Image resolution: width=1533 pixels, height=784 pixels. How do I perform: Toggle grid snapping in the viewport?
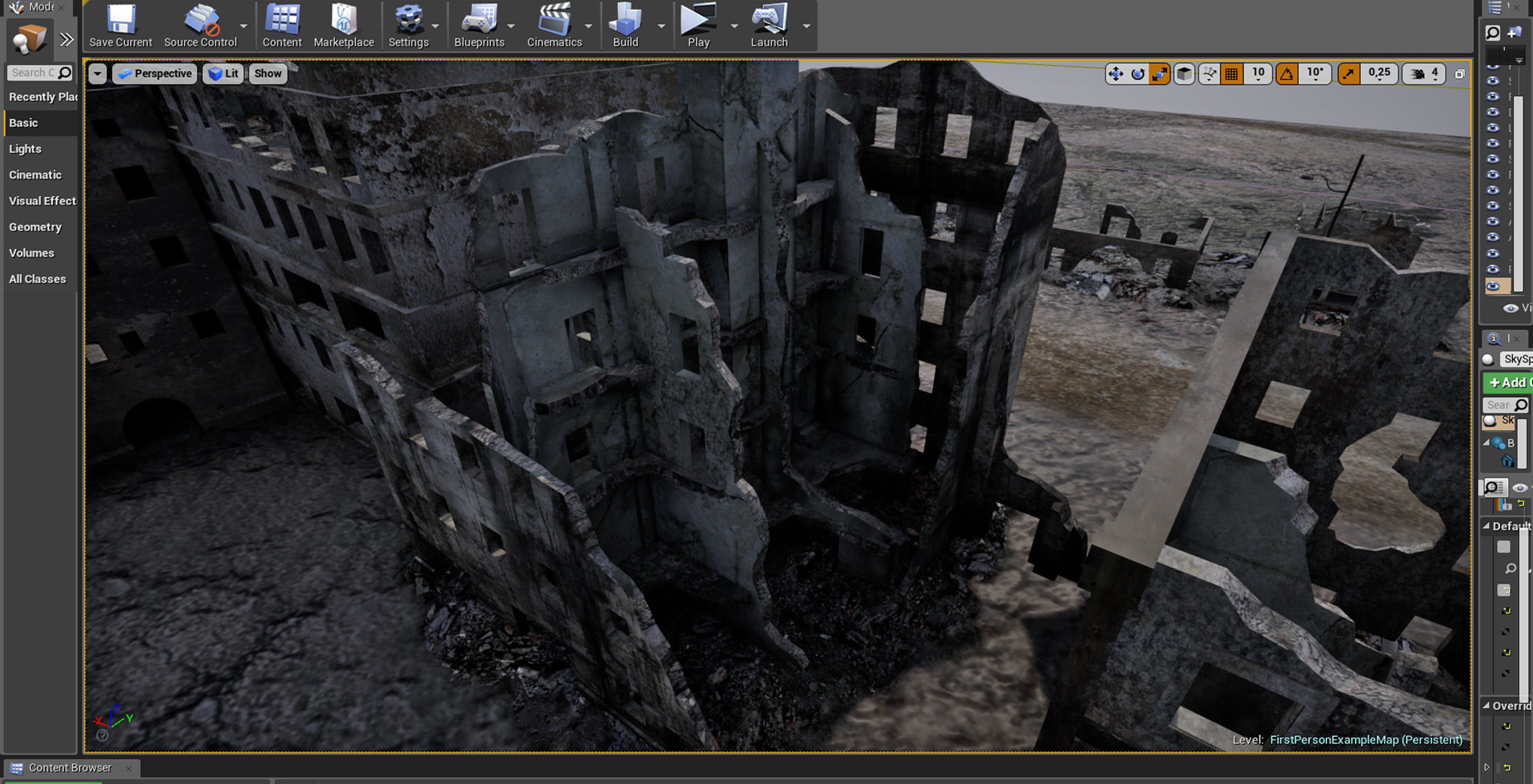[x=1231, y=74]
